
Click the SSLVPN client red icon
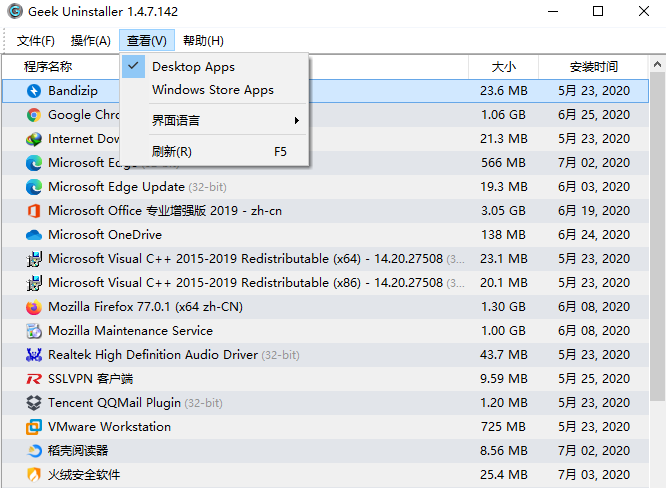(34, 379)
